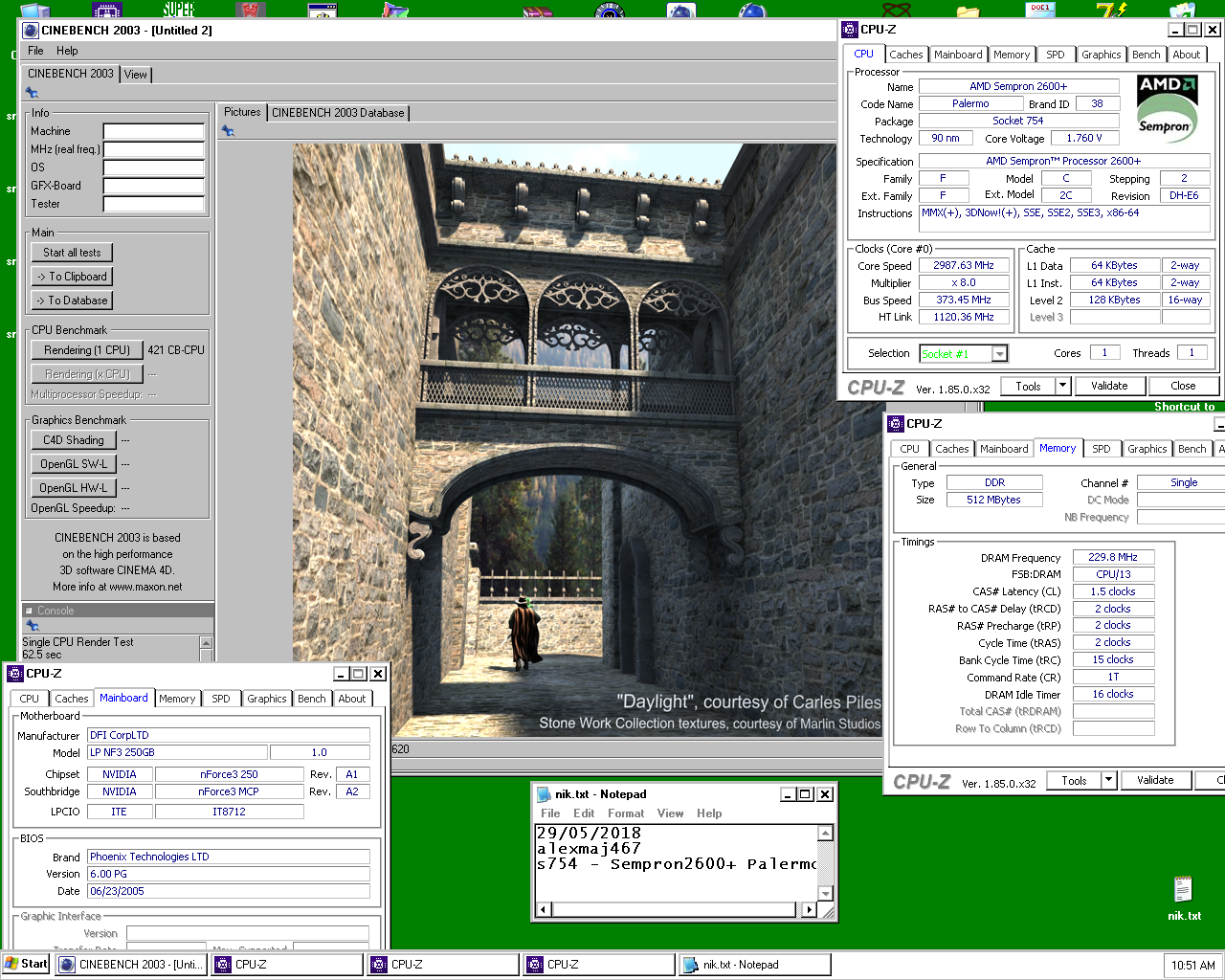
Task: Click the pushpin icon below the CINEBENCH 2003 tab
Action: pos(32,93)
